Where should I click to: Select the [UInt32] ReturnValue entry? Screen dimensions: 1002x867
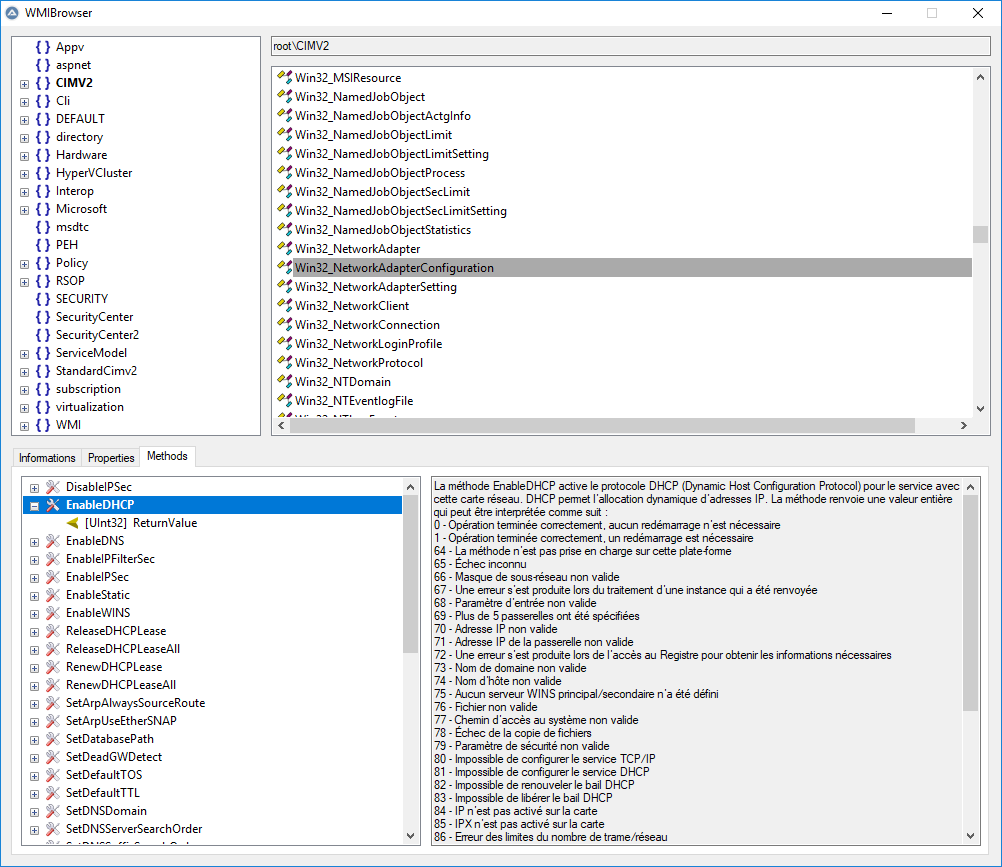coord(141,523)
